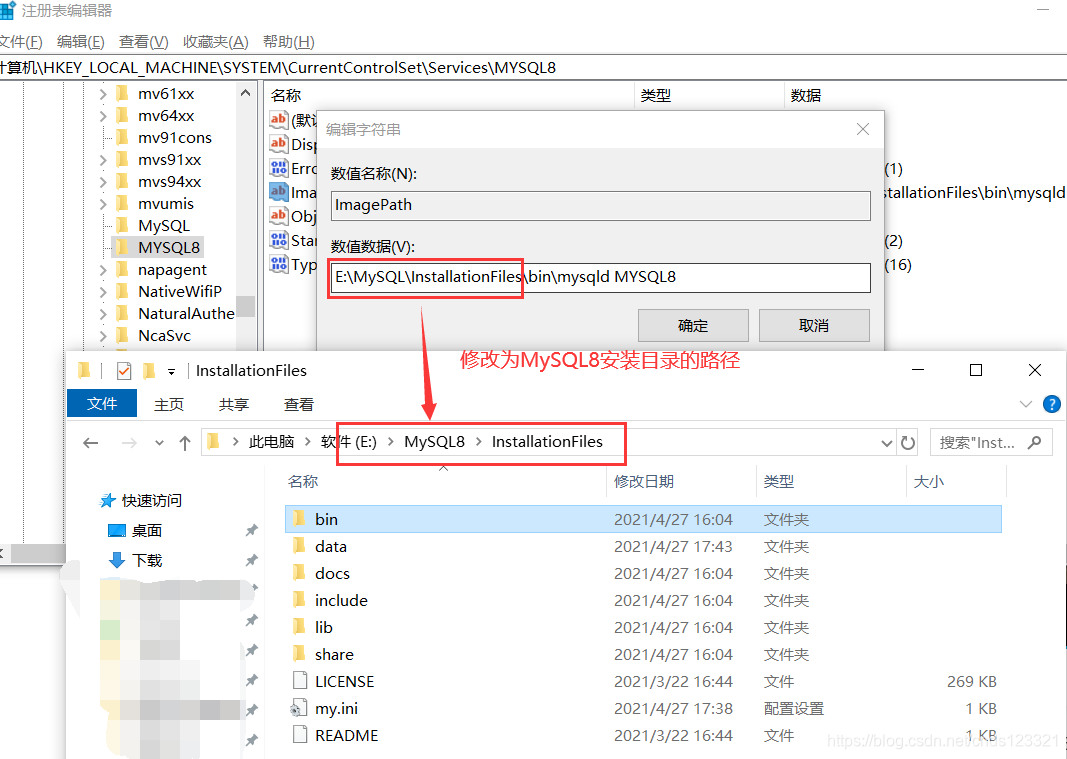
Task: Click the Explorer search box
Action: (991, 443)
